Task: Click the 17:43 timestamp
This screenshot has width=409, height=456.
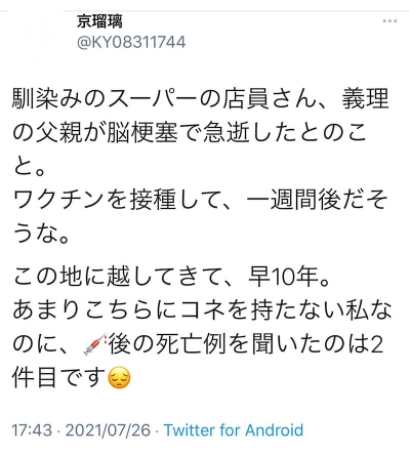Action: pyautogui.click(x=32, y=430)
